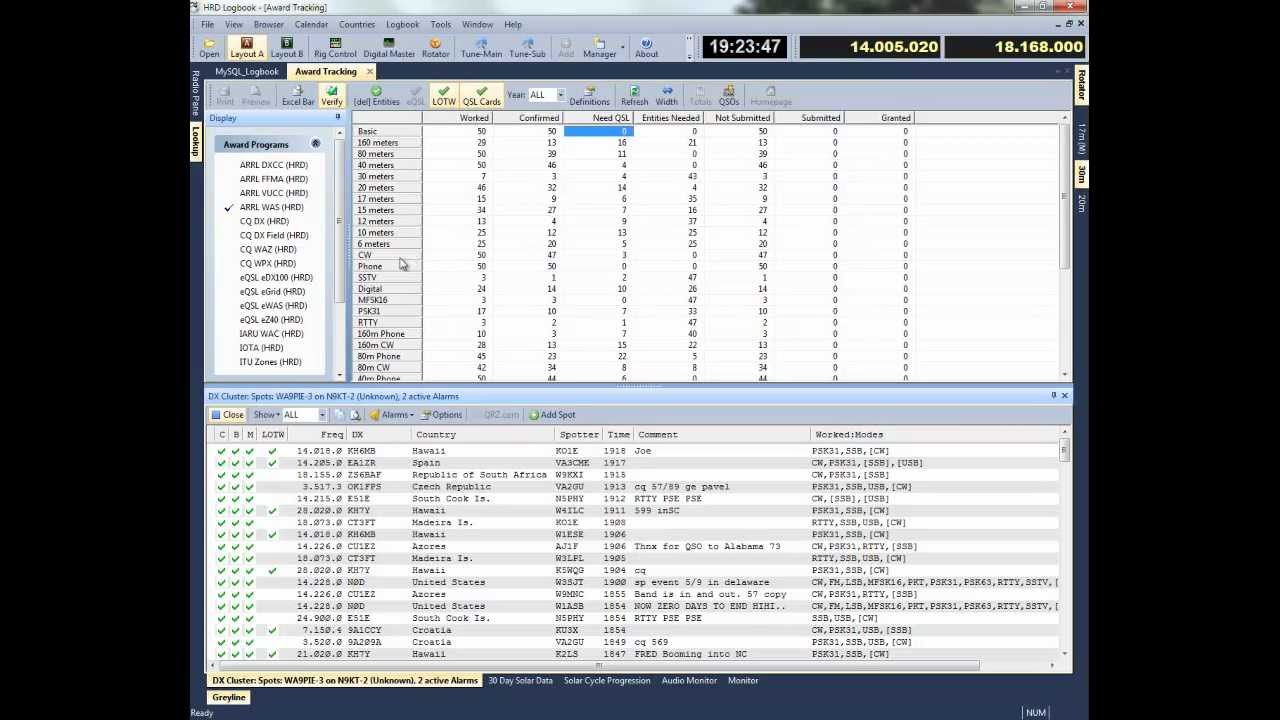Open the Year dropdown

click(x=560, y=95)
